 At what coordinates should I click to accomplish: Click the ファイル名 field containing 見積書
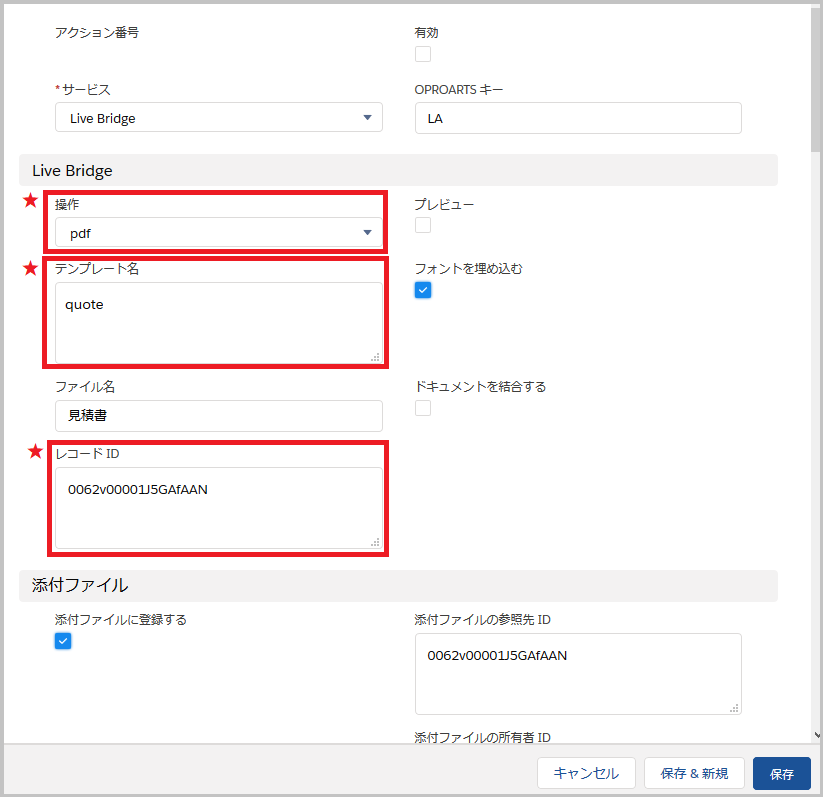pos(218,415)
